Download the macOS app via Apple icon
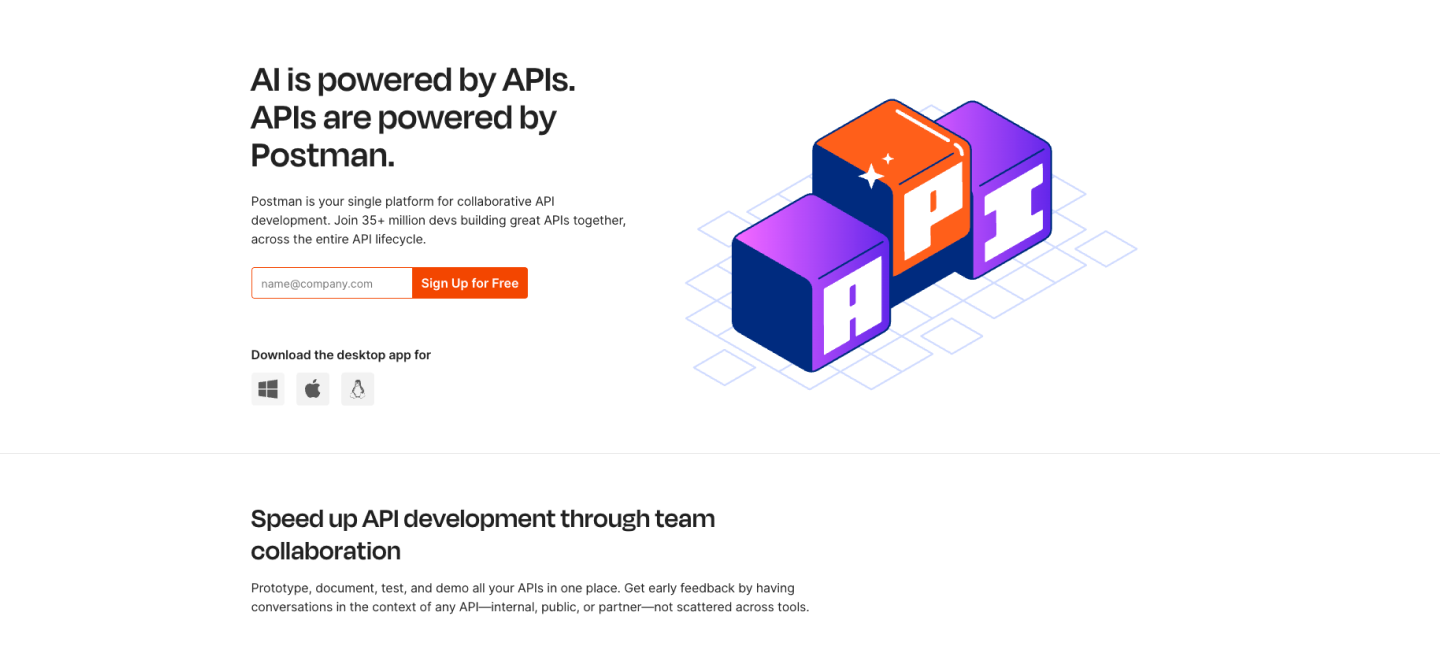Image resolution: width=1440 pixels, height=672 pixels. (313, 389)
